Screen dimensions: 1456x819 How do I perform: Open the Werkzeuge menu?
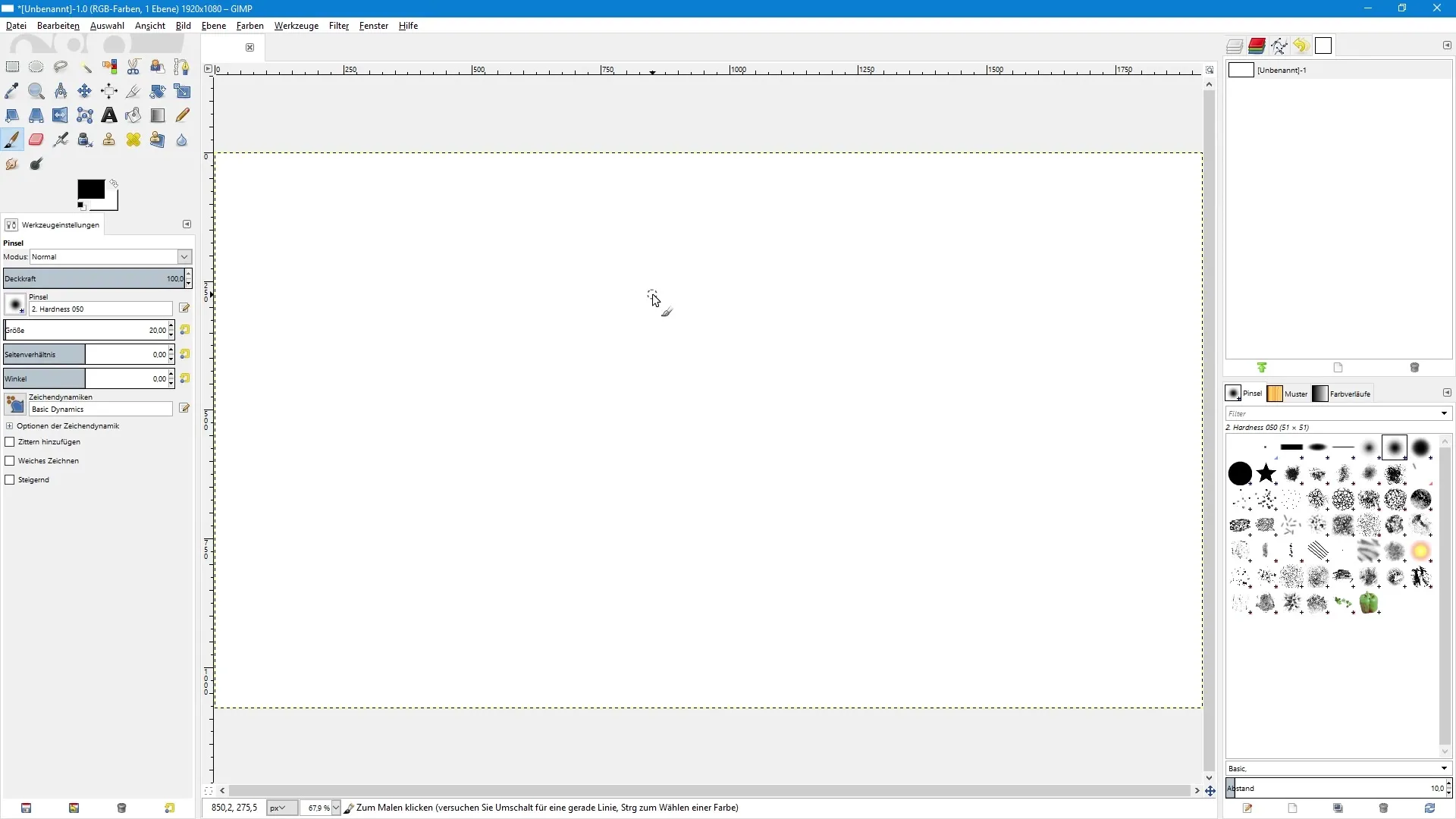(x=297, y=26)
